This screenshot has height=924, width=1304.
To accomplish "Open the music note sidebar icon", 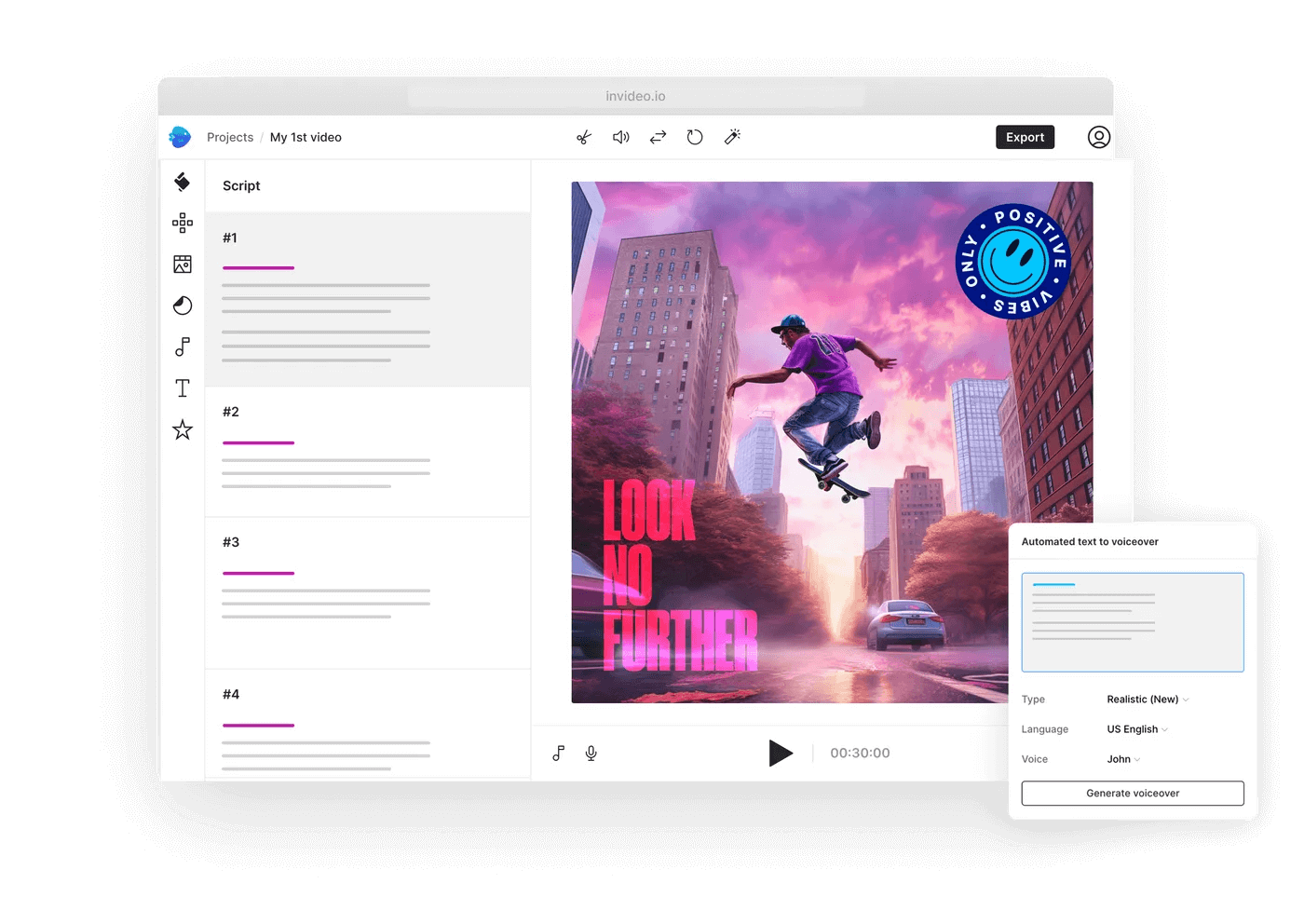I will tap(183, 346).
